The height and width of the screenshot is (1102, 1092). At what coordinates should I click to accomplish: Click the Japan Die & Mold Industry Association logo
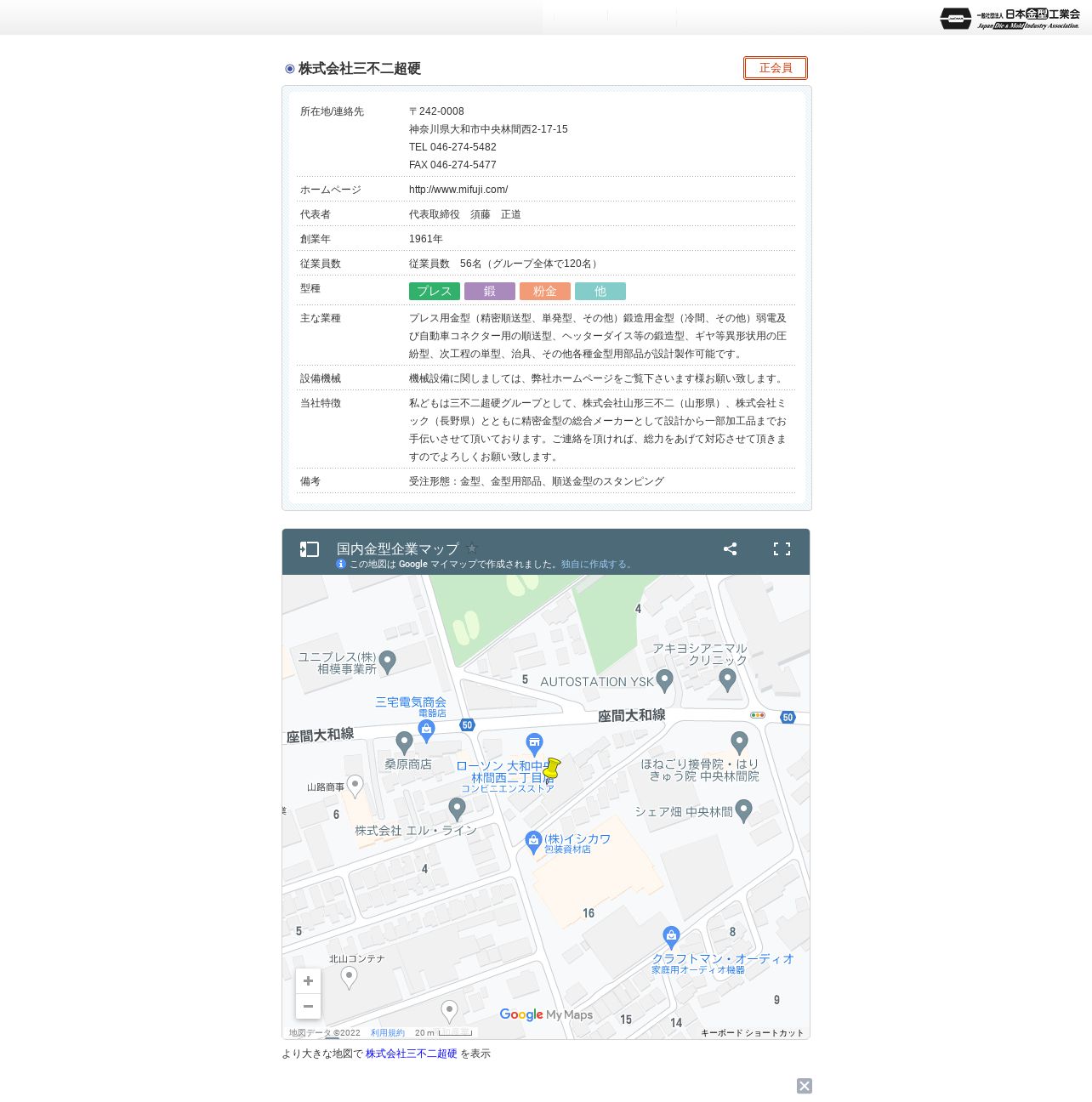(1010, 18)
